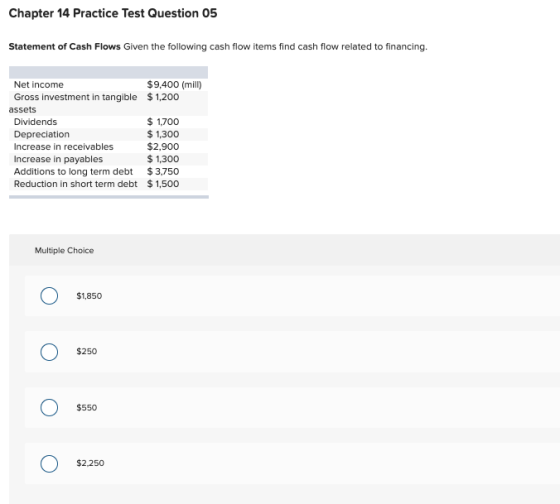
Task: Choose the $550 answer option circle
Action: click(49, 408)
